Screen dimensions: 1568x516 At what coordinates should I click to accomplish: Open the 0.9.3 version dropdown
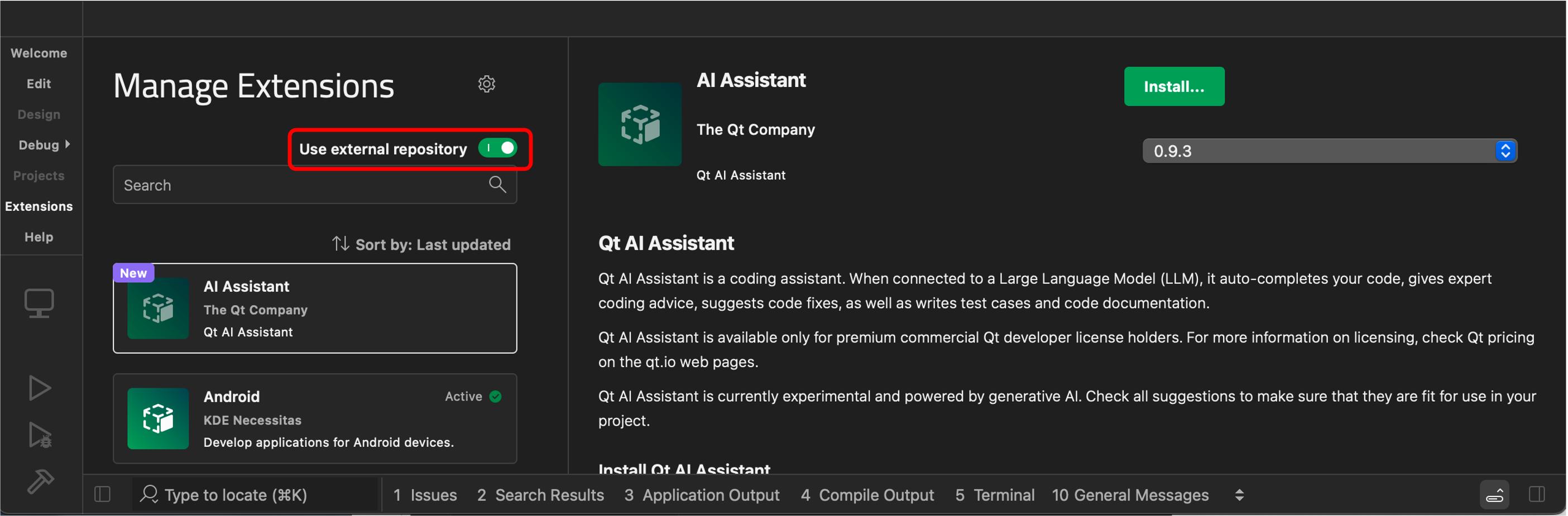click(x=1329, y=151)
